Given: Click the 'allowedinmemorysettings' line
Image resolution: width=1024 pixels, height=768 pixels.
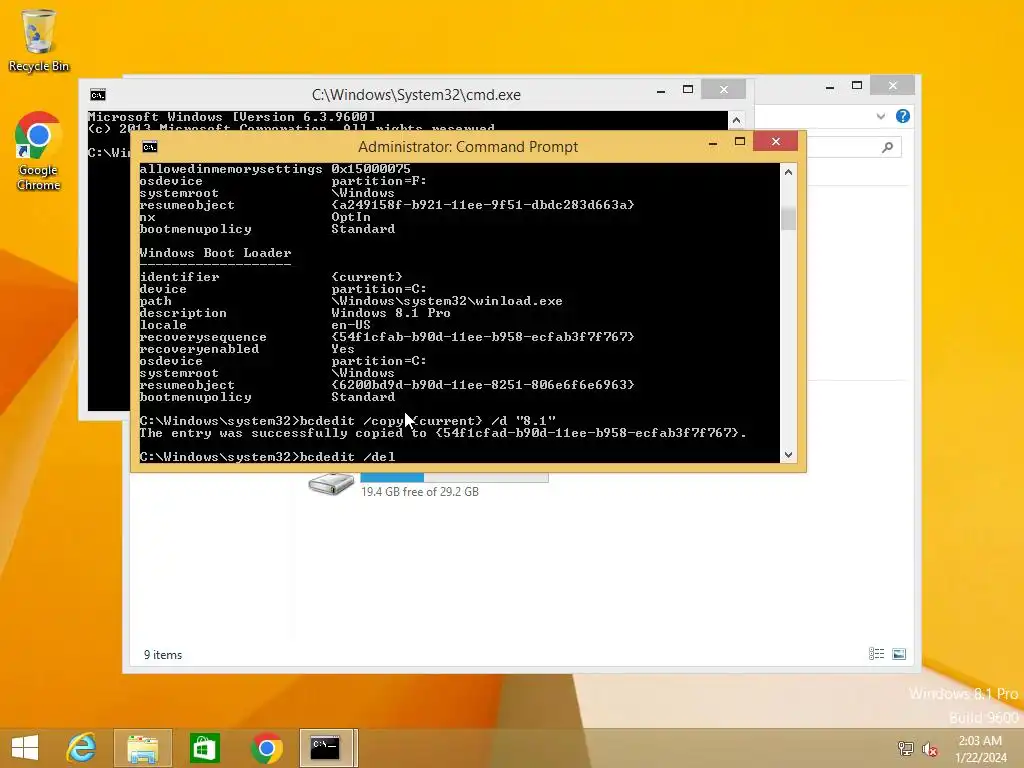Looking at the screenshot, I should click(275, 169).
